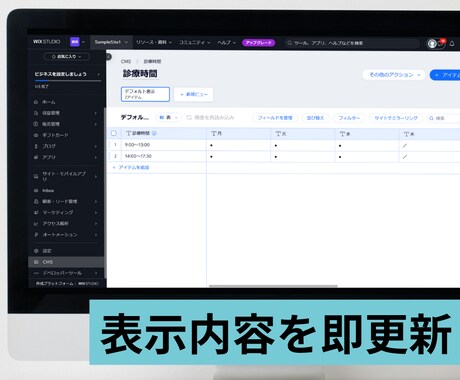Click the setup progress bar under ビジネスを設定しましょう

(x=67, y=81)
